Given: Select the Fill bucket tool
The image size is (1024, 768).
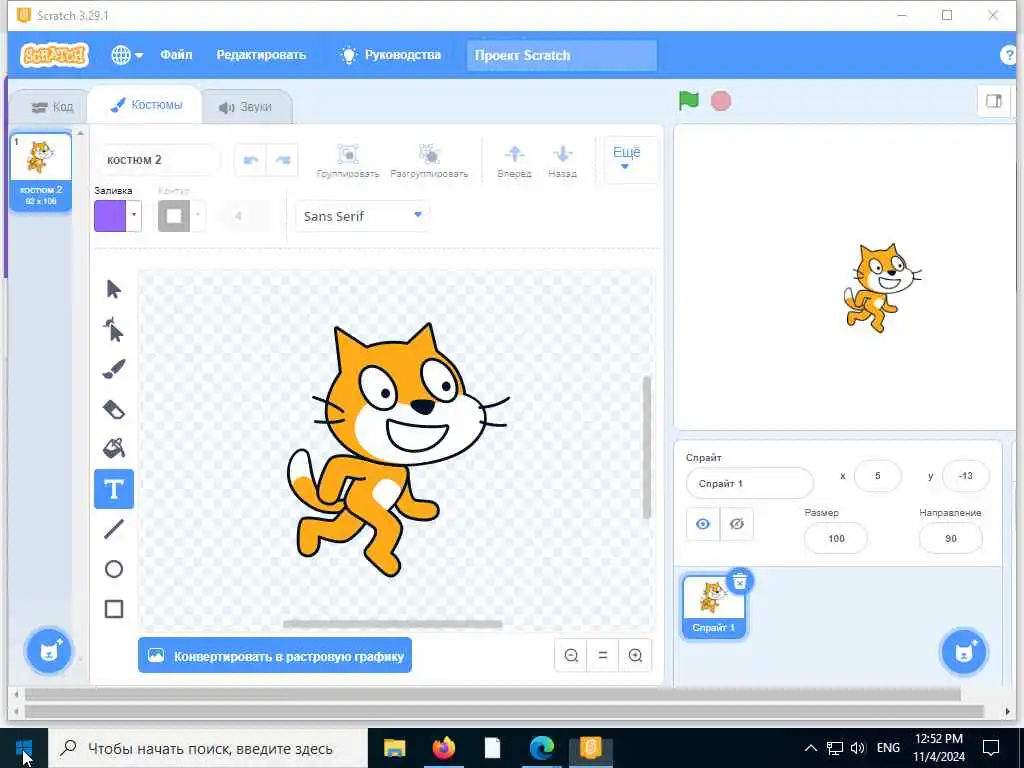Looking at the screenshot, I should click(x=114, y=449).
